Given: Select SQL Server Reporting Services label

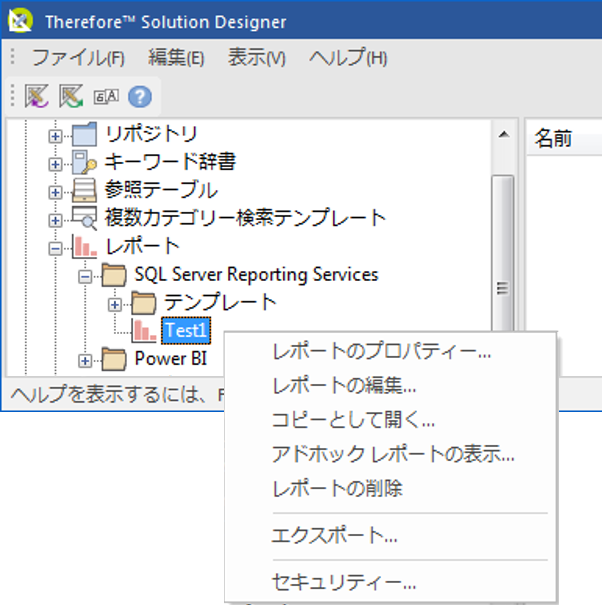Looking at the screenshot, I should coord(256,274).
